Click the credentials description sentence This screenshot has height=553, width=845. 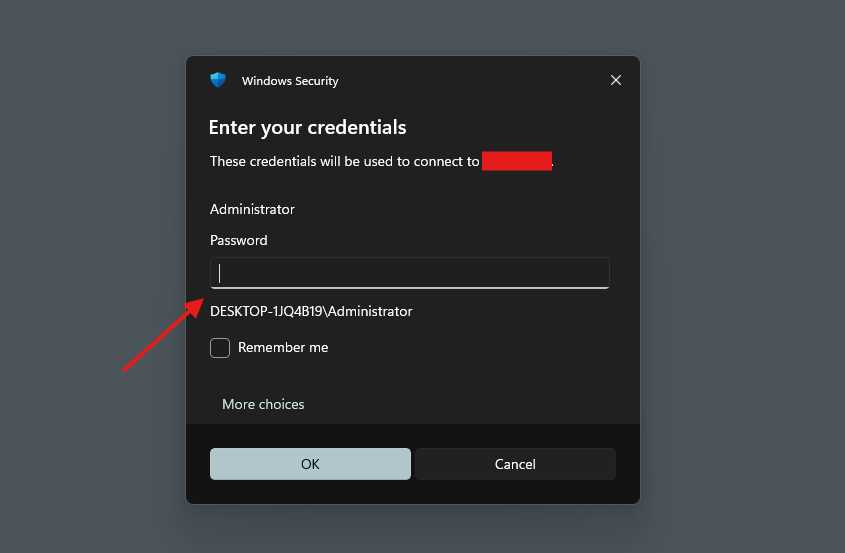point(345,161)
